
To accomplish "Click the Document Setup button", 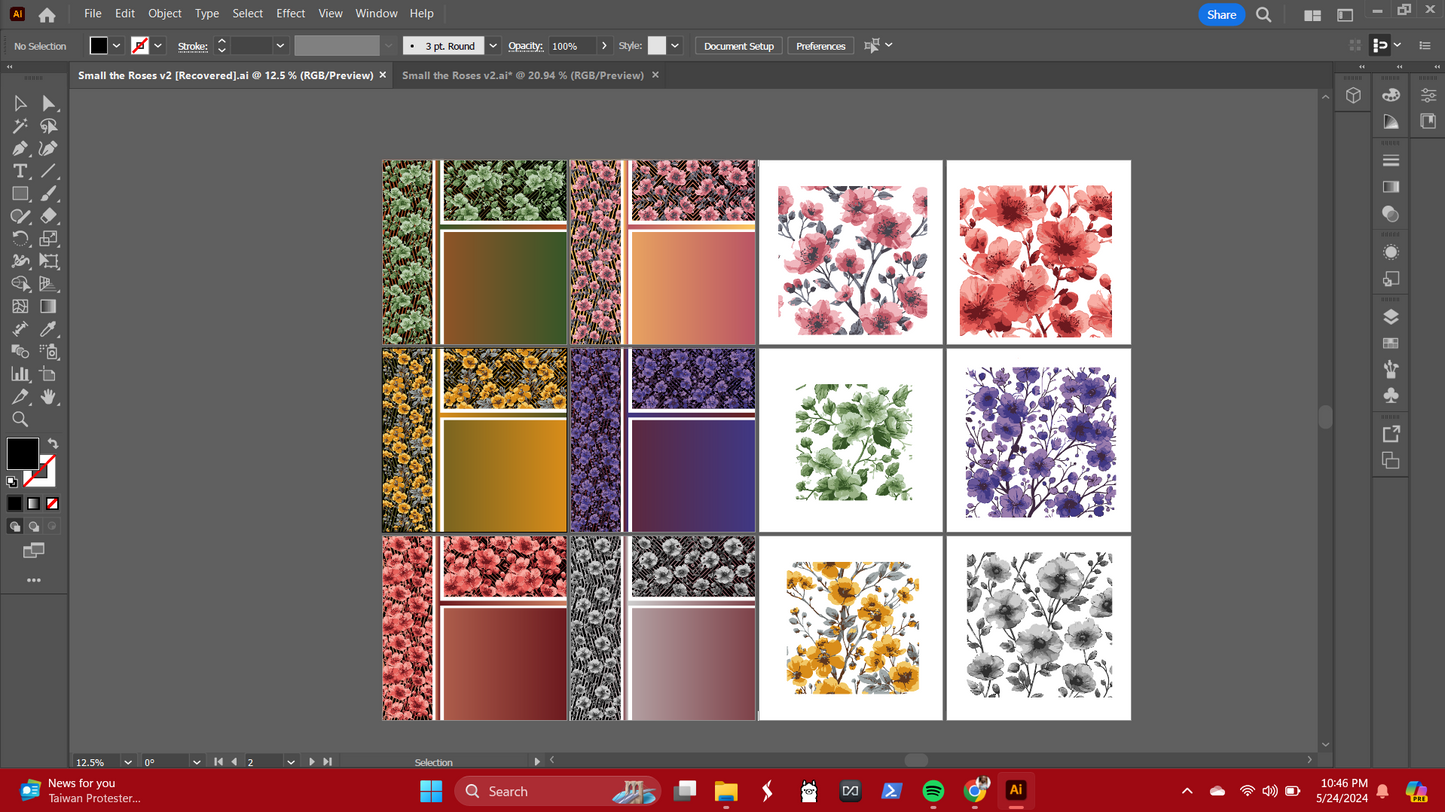I will tap(738, 46).
